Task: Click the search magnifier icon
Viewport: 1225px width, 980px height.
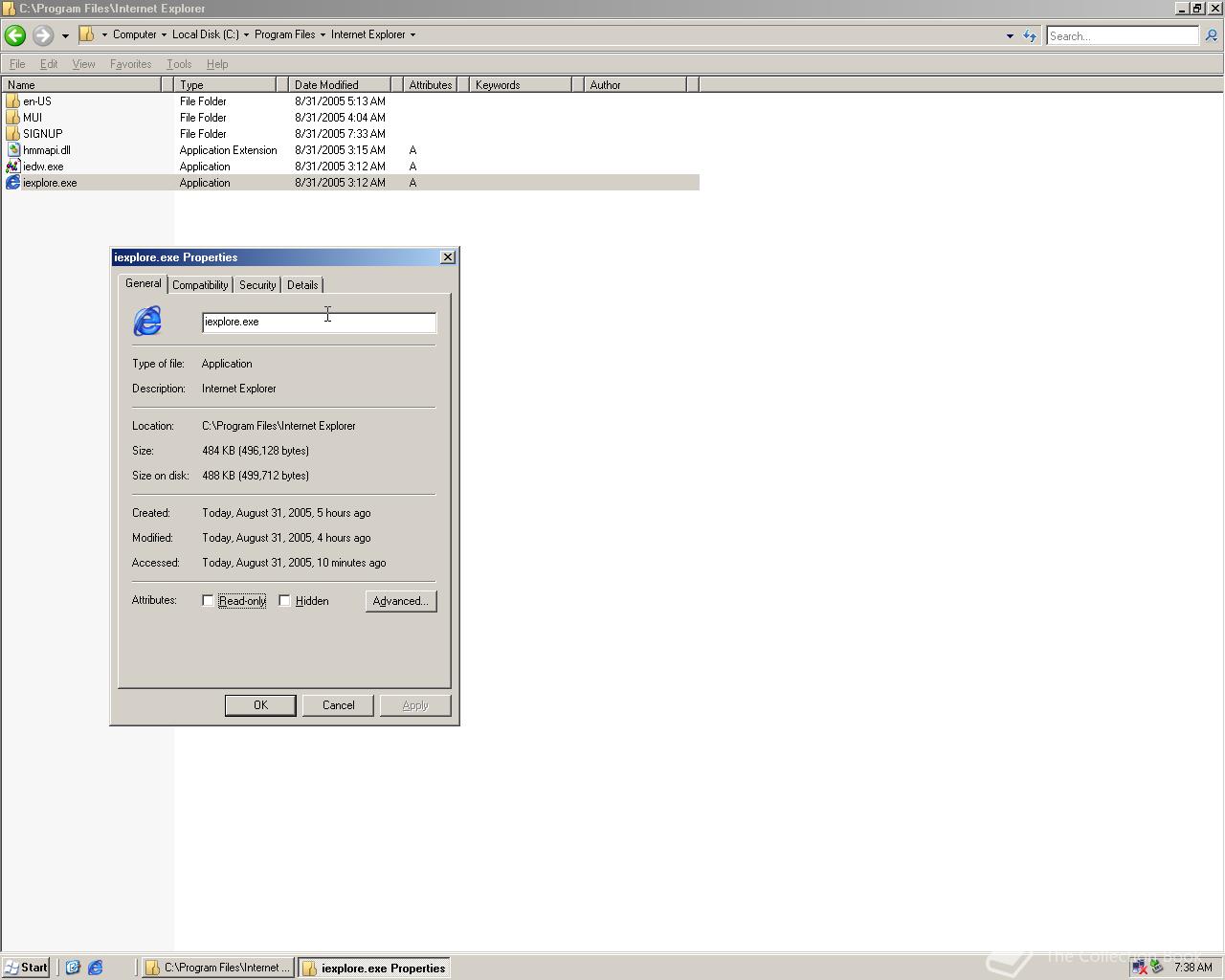Action: (x=1211, y=36)
